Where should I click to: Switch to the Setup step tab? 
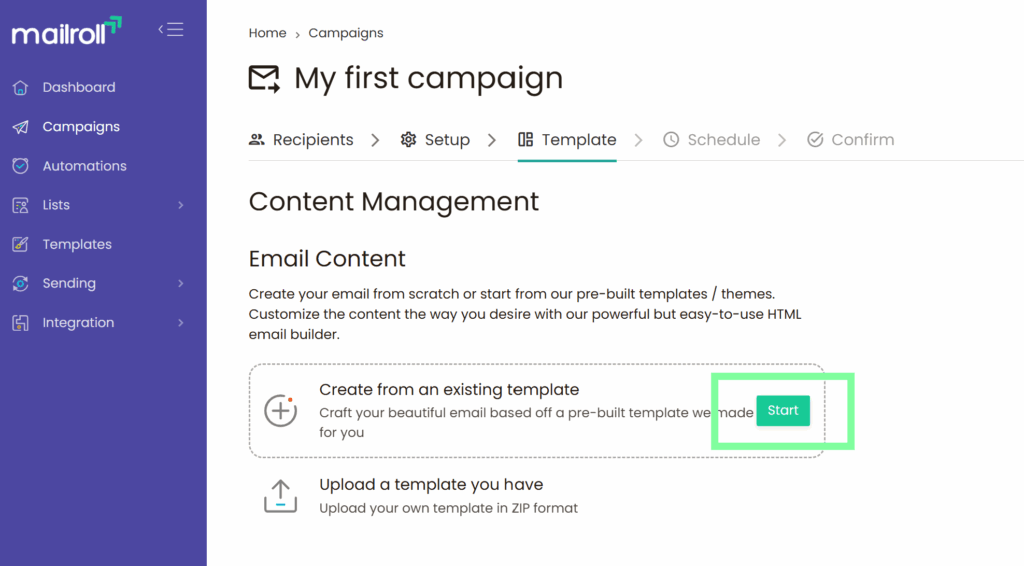(x=435, y=140)
